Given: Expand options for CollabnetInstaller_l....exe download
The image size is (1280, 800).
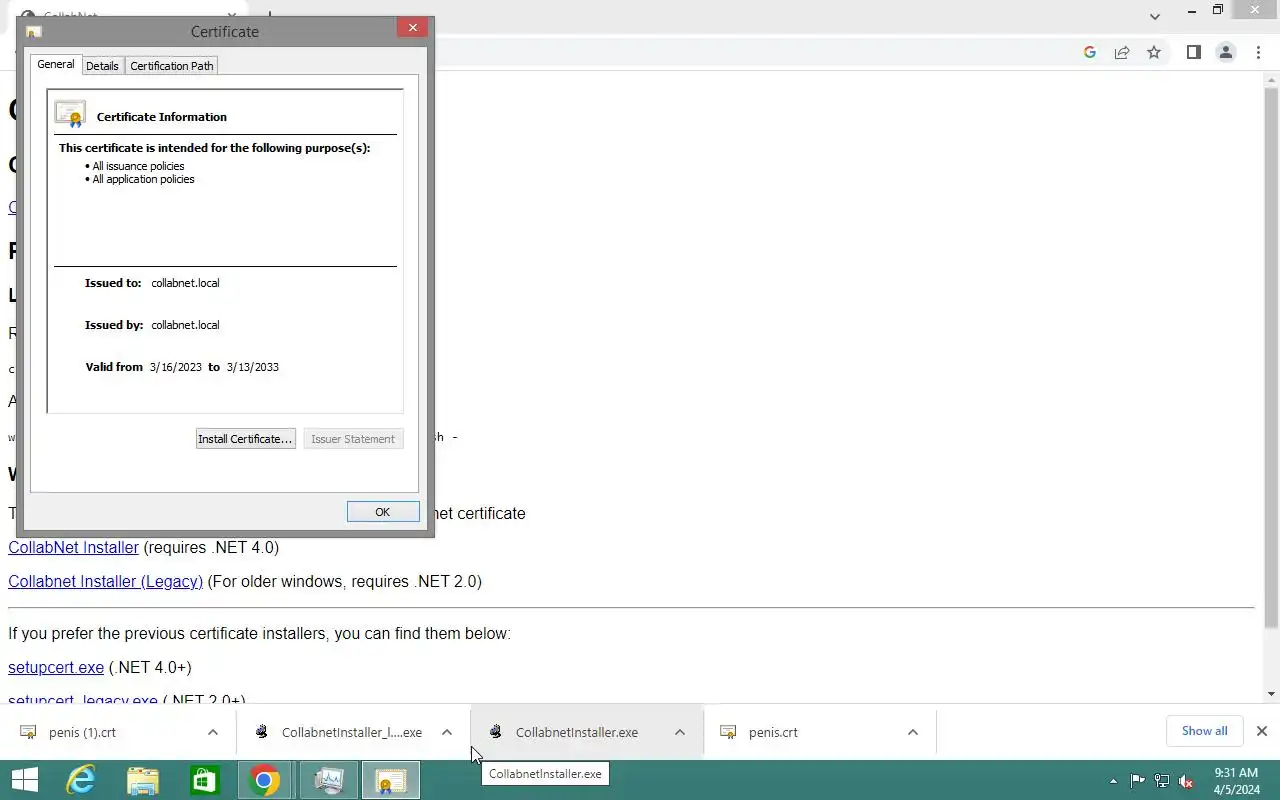Looking at the screenshot, I should 447,732.
